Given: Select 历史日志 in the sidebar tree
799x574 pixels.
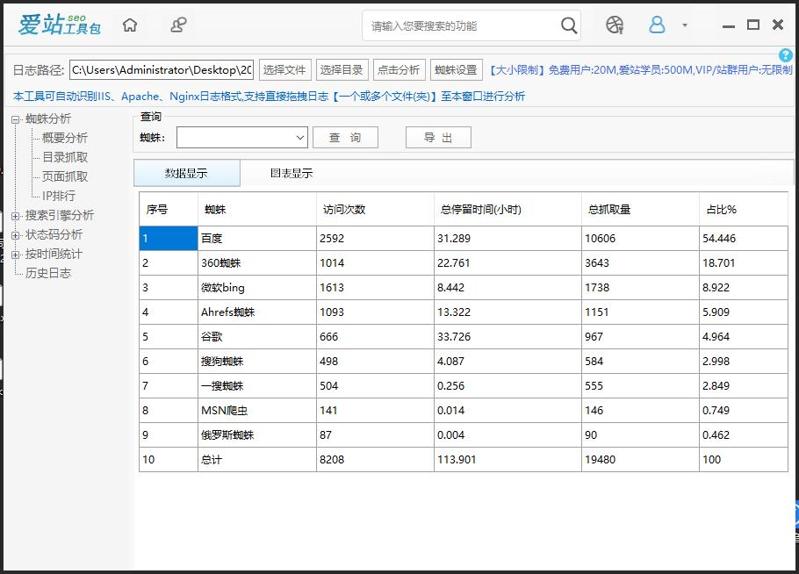Looking at the screenshot, I should click(48, 273).
